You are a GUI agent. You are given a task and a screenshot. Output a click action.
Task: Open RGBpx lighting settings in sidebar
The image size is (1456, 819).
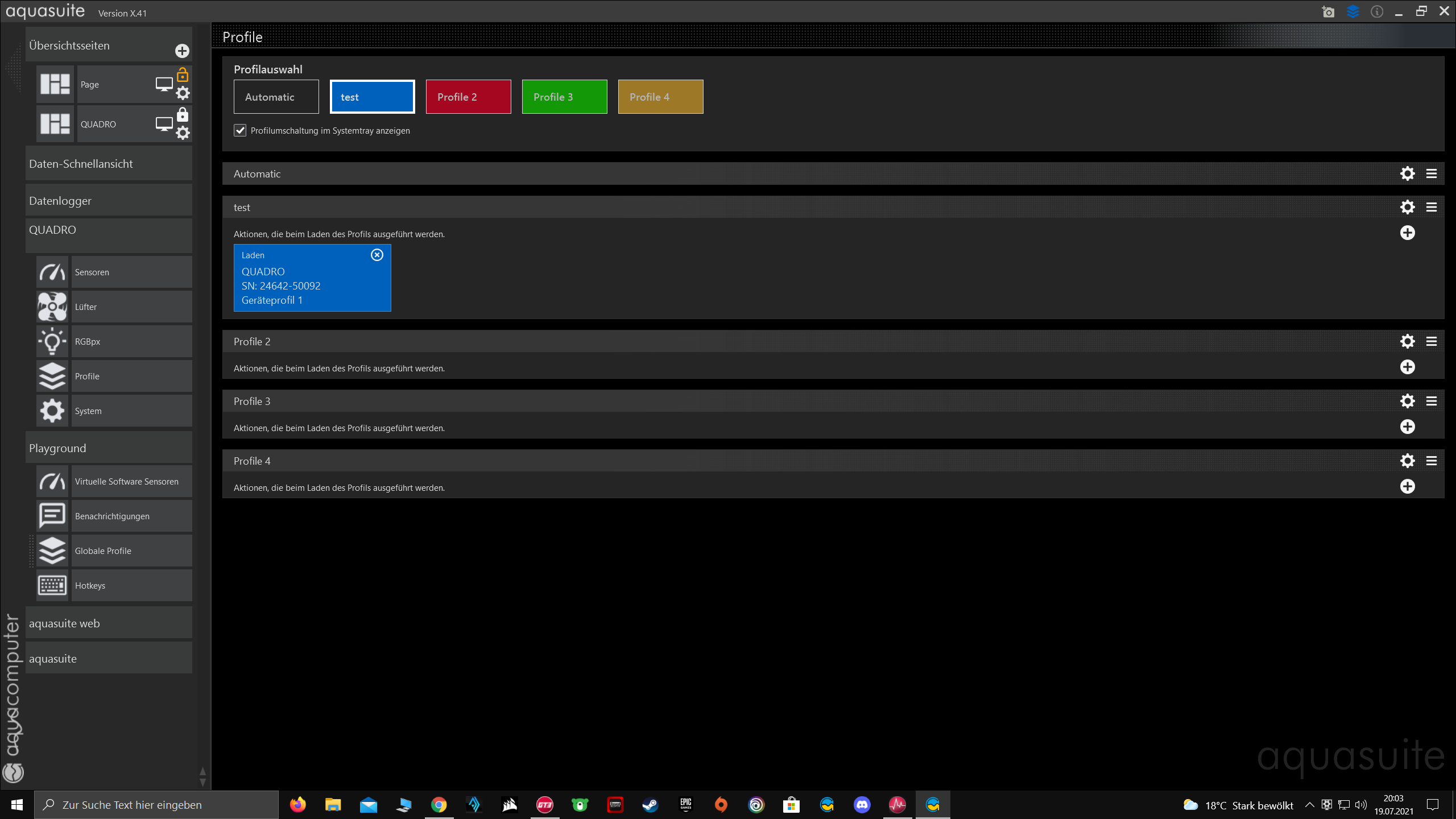(x=88, y=342)
